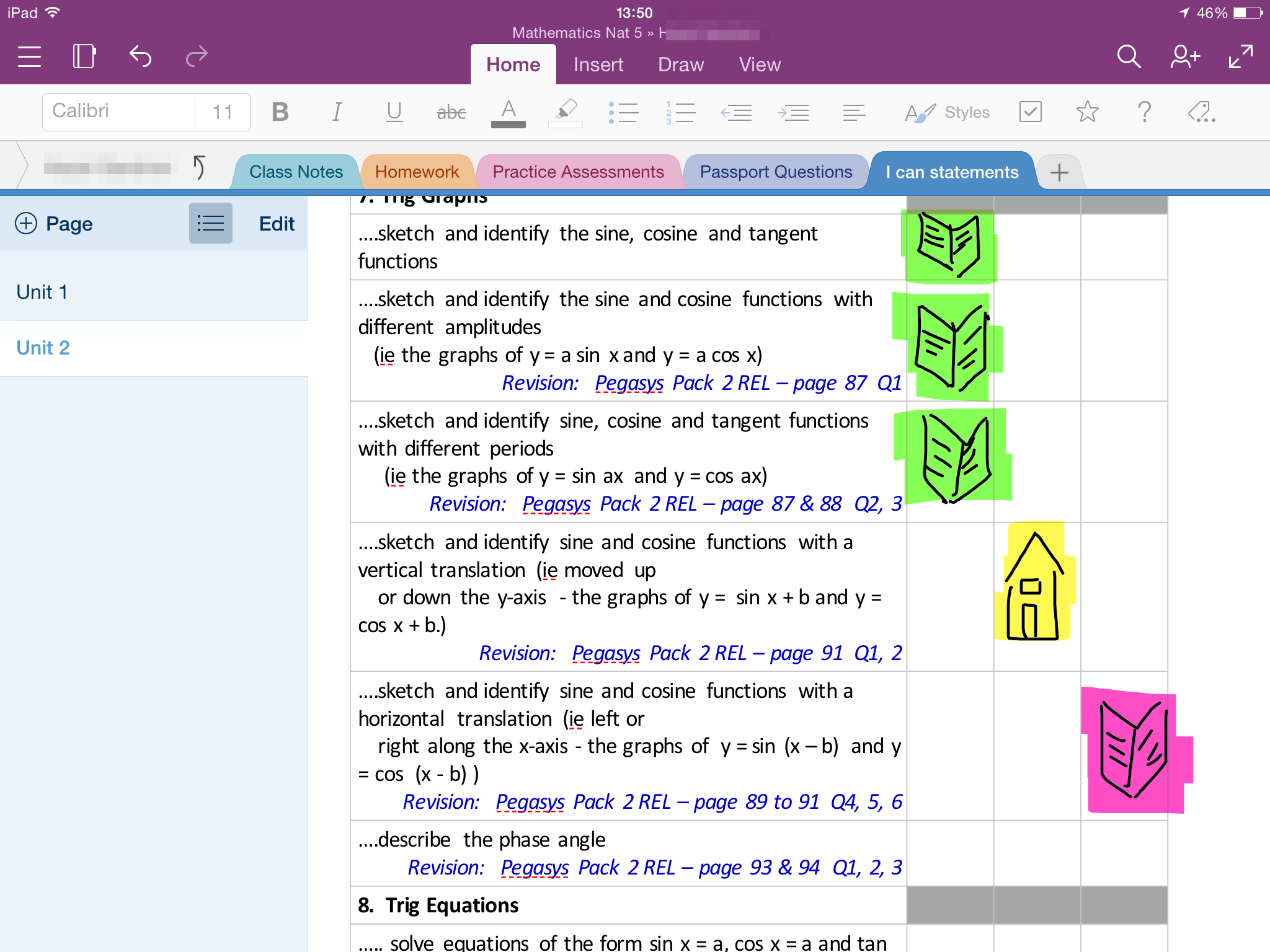The height and width of the screenshot is (952, 1270).
Task: Tap the share notebook person icon
Action: (x=1184, y=57)
